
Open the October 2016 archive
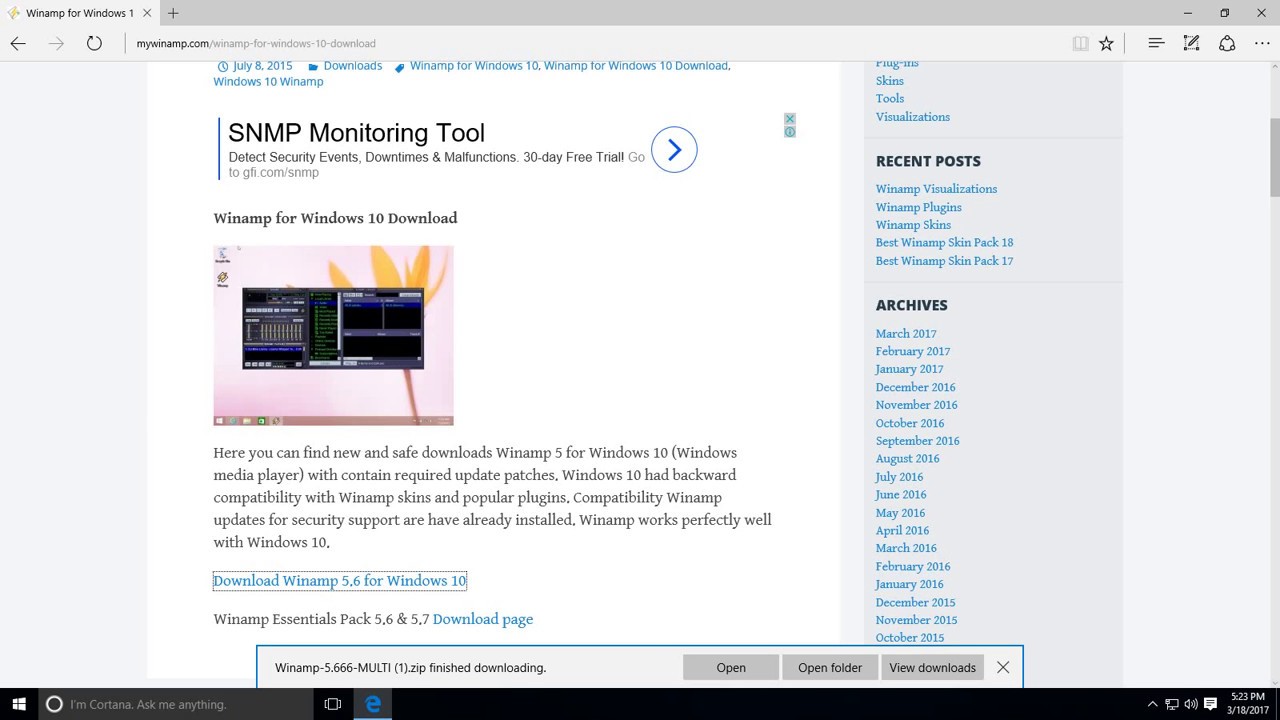910,423
